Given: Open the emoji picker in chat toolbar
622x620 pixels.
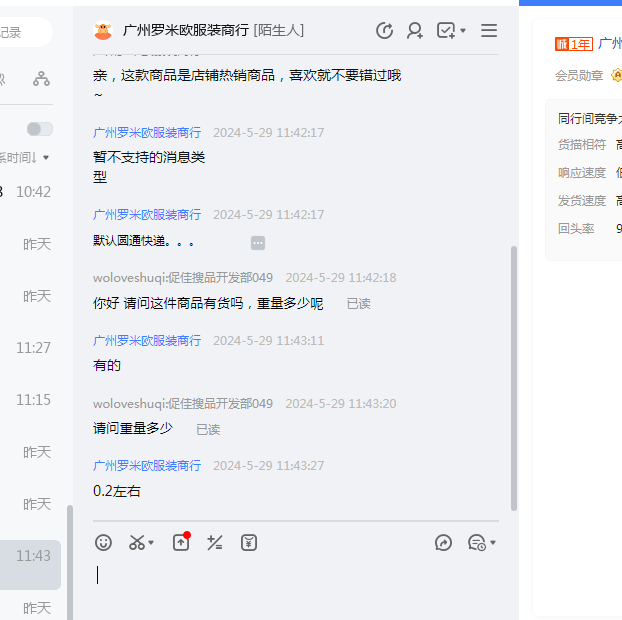Looking at the screenshot, I should click(103, 543).
